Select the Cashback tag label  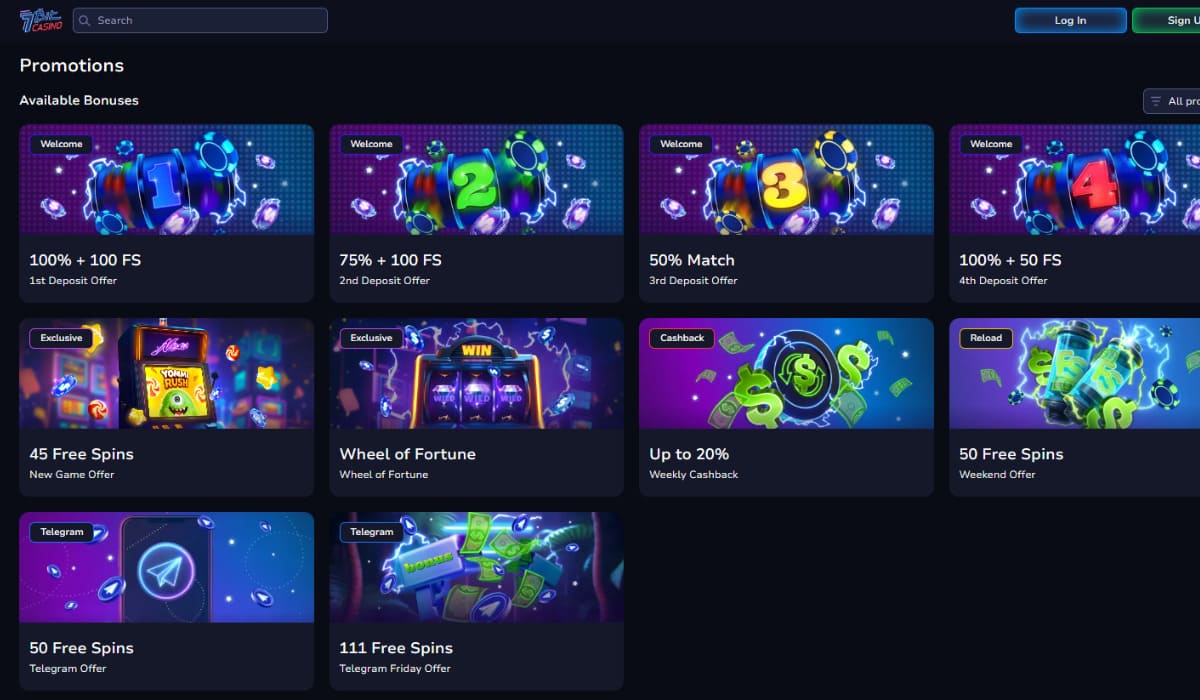(682, 338)
